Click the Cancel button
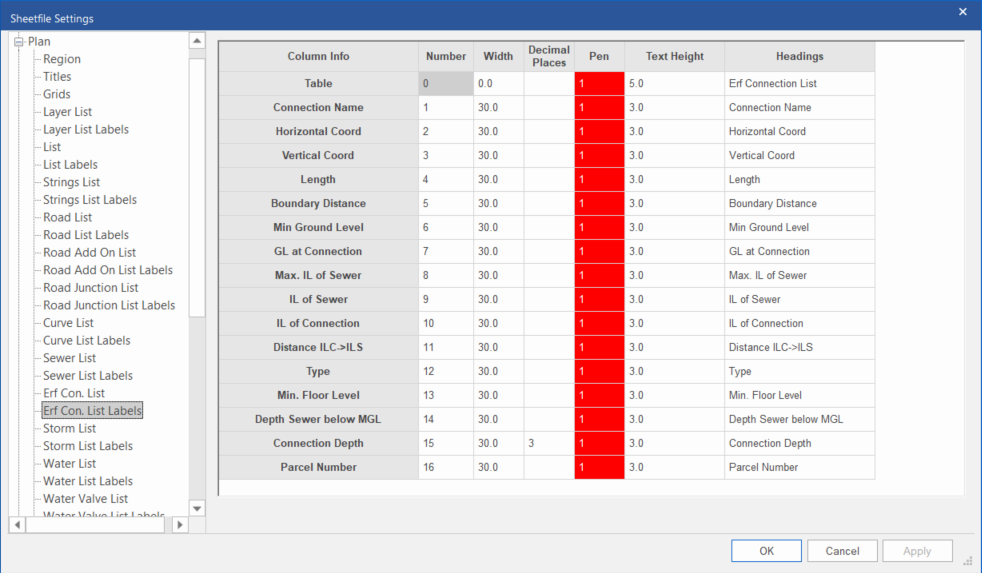 [842, 551]
